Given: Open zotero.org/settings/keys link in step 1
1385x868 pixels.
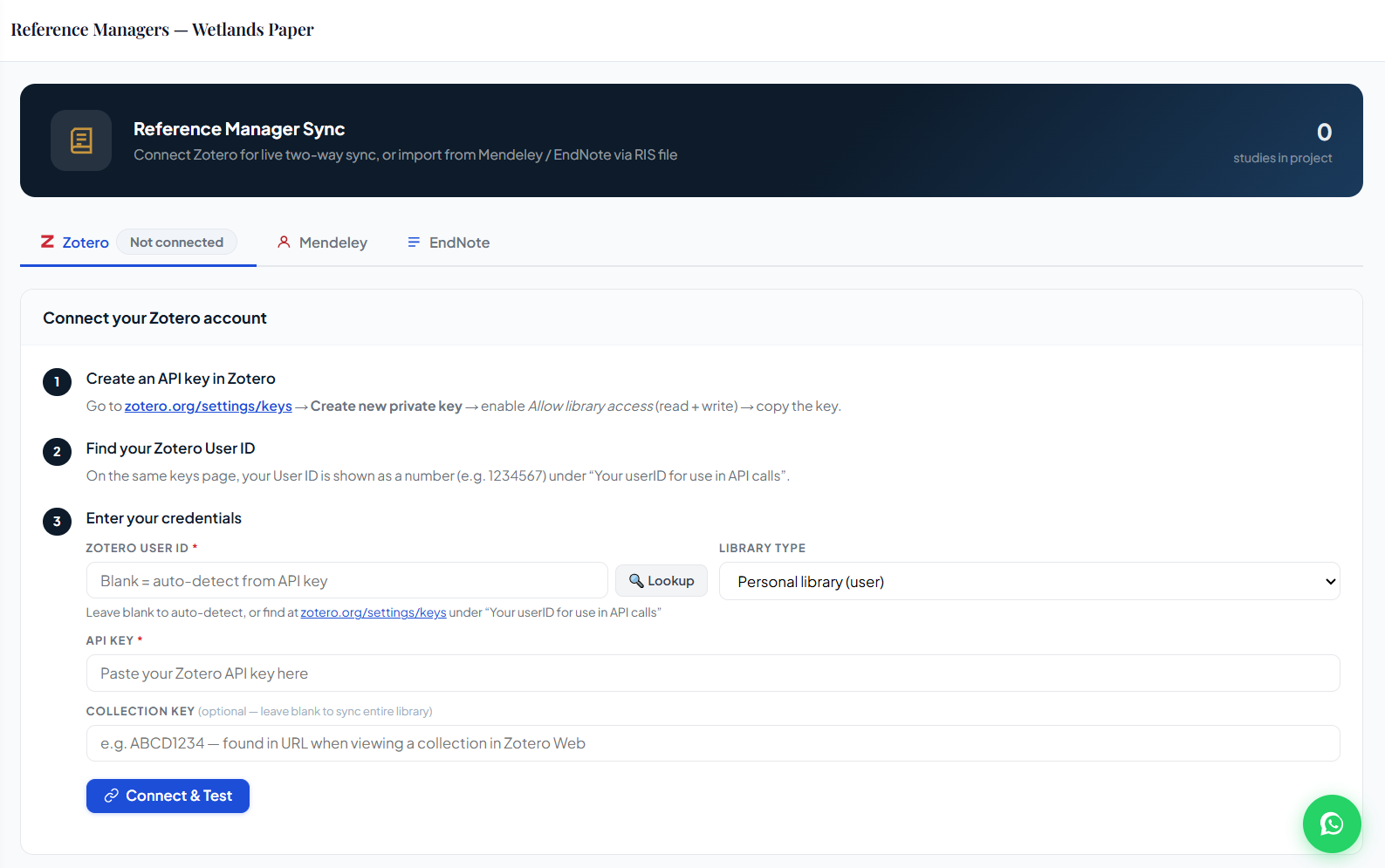Looking at the screenshot, I should pyautogui.click(x=209, y=406).
